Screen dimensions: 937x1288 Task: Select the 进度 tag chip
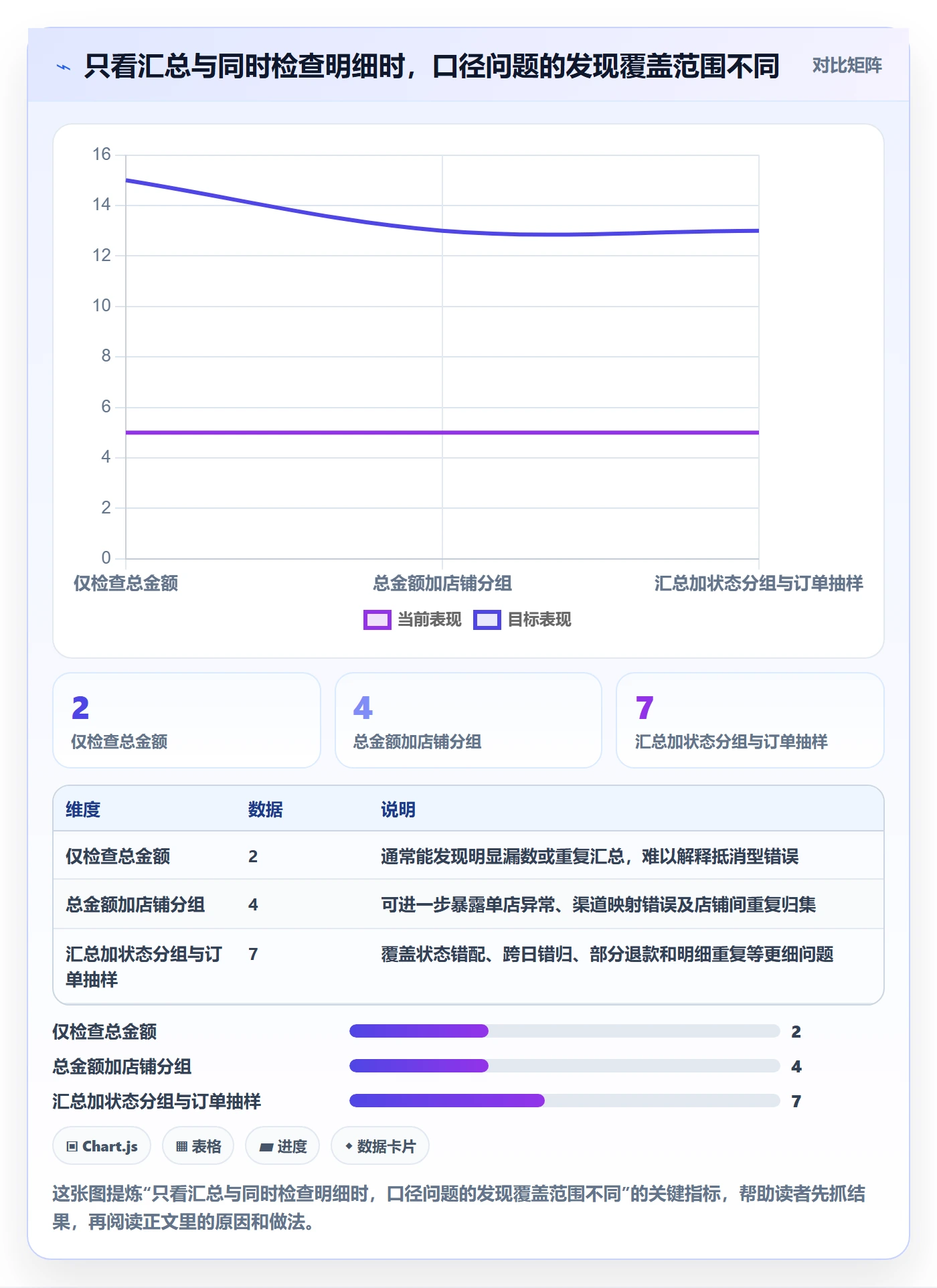[282, 1146]
